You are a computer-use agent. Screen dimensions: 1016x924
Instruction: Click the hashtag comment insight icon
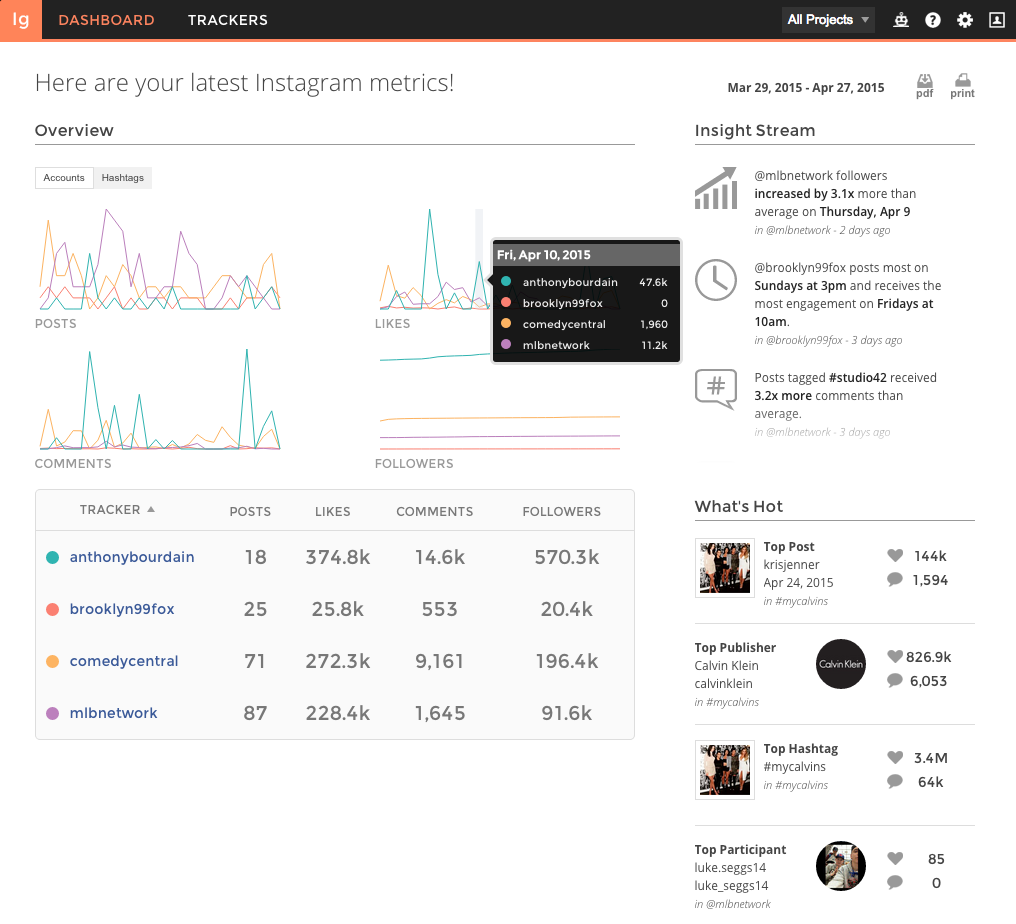[716, 388]
